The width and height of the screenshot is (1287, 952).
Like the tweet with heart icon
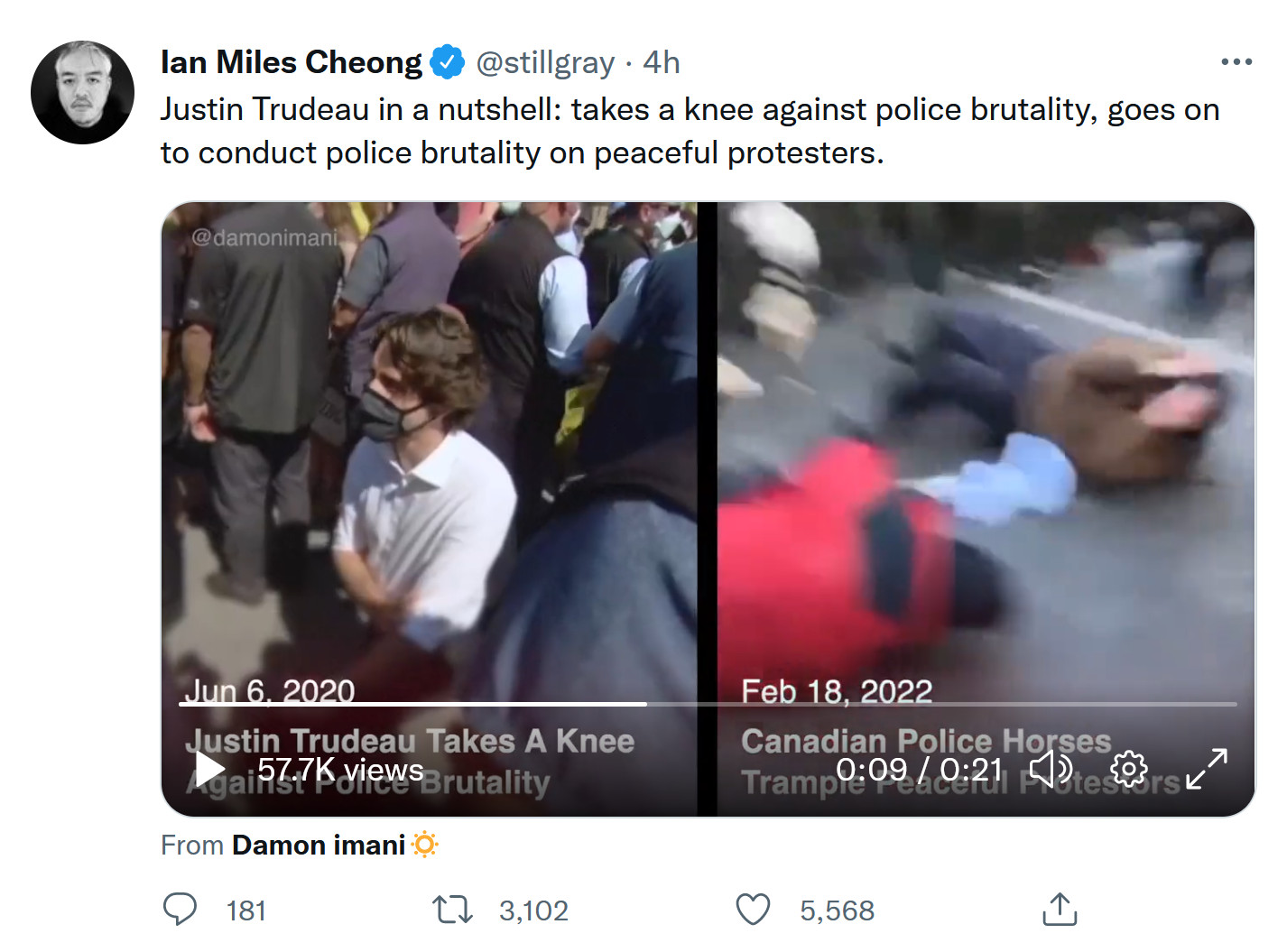click(x=753, y=910)
